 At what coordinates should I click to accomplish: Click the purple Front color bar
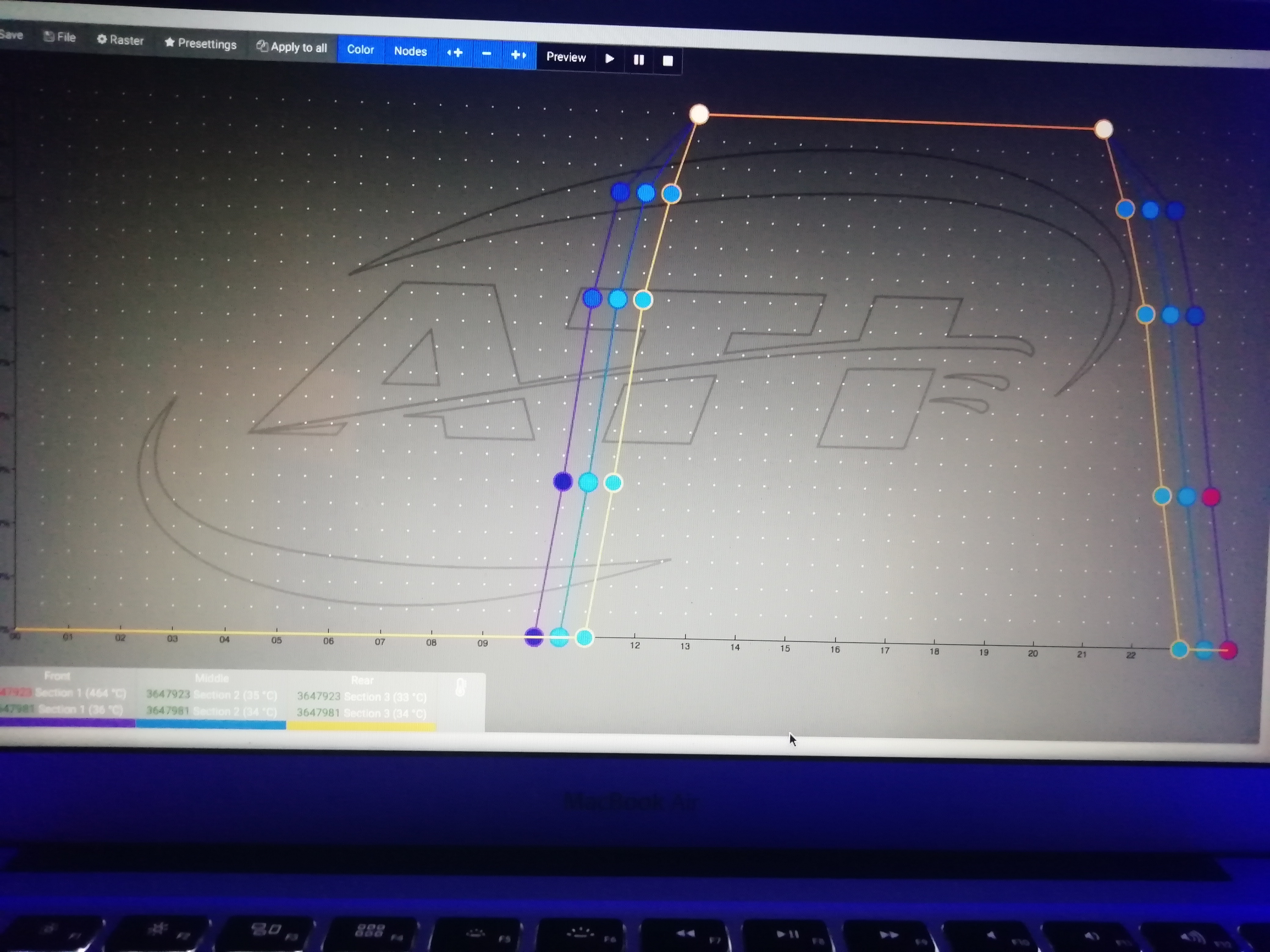tap(67, 723)
